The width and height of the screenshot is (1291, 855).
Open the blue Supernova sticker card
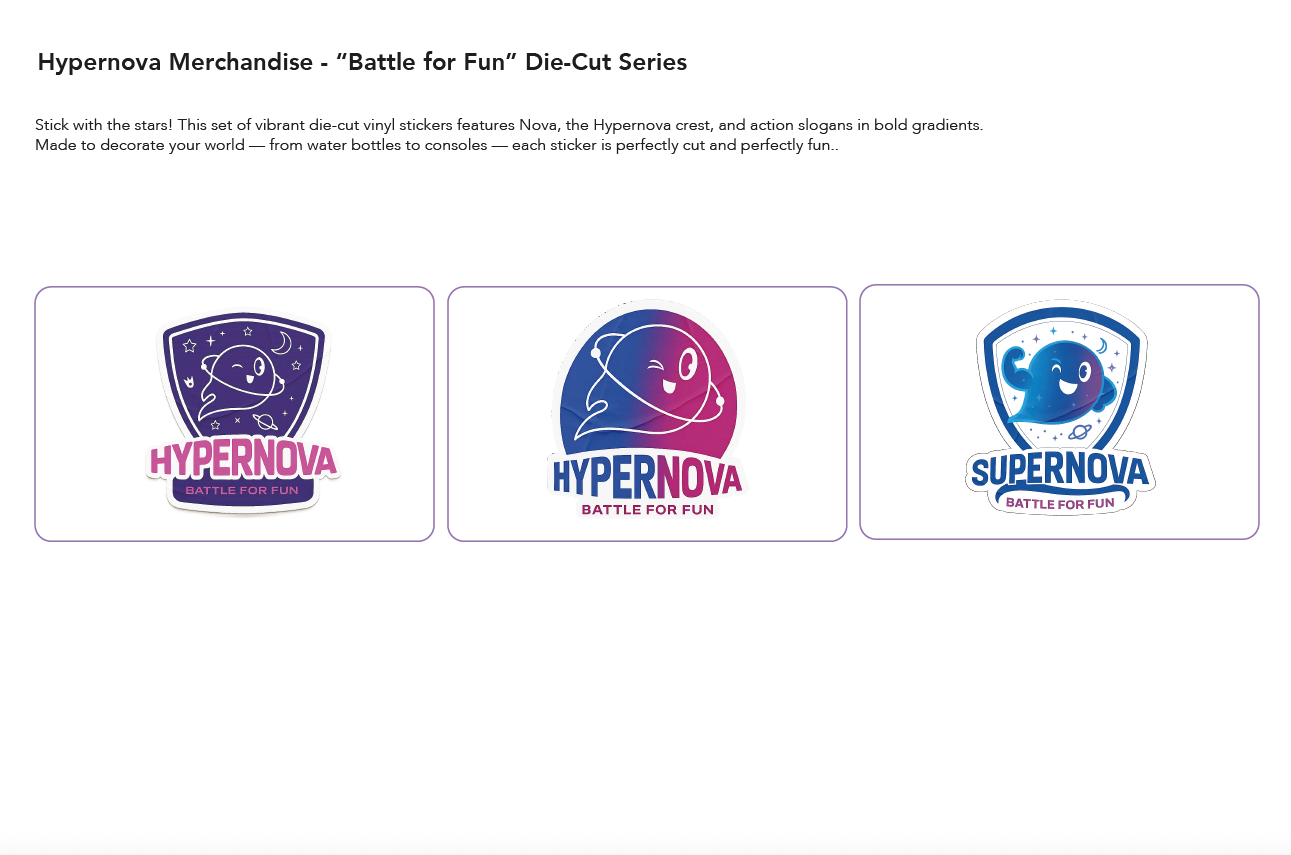coord(1059,412)
